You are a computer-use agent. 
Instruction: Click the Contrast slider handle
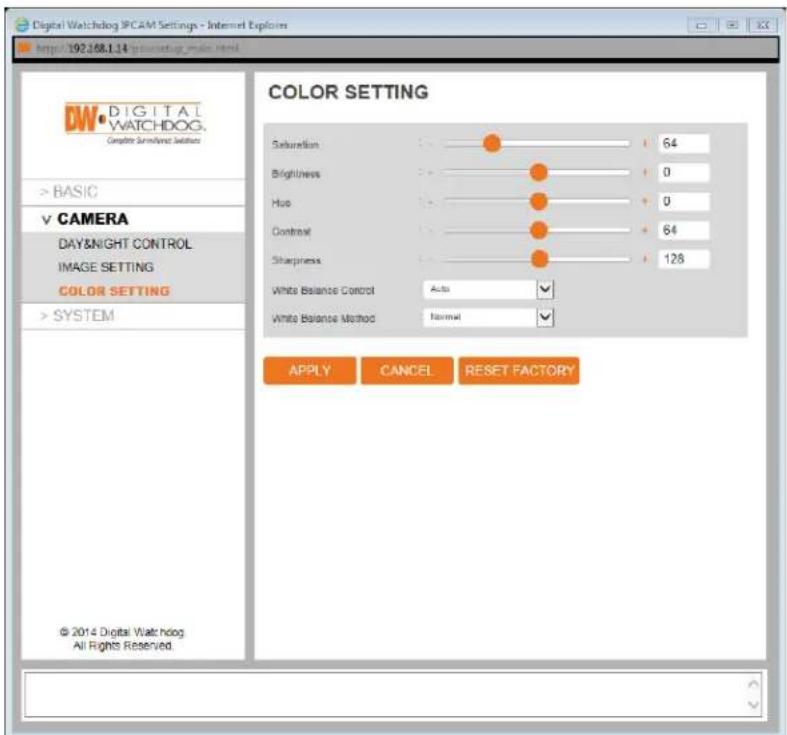coord(539,230)
